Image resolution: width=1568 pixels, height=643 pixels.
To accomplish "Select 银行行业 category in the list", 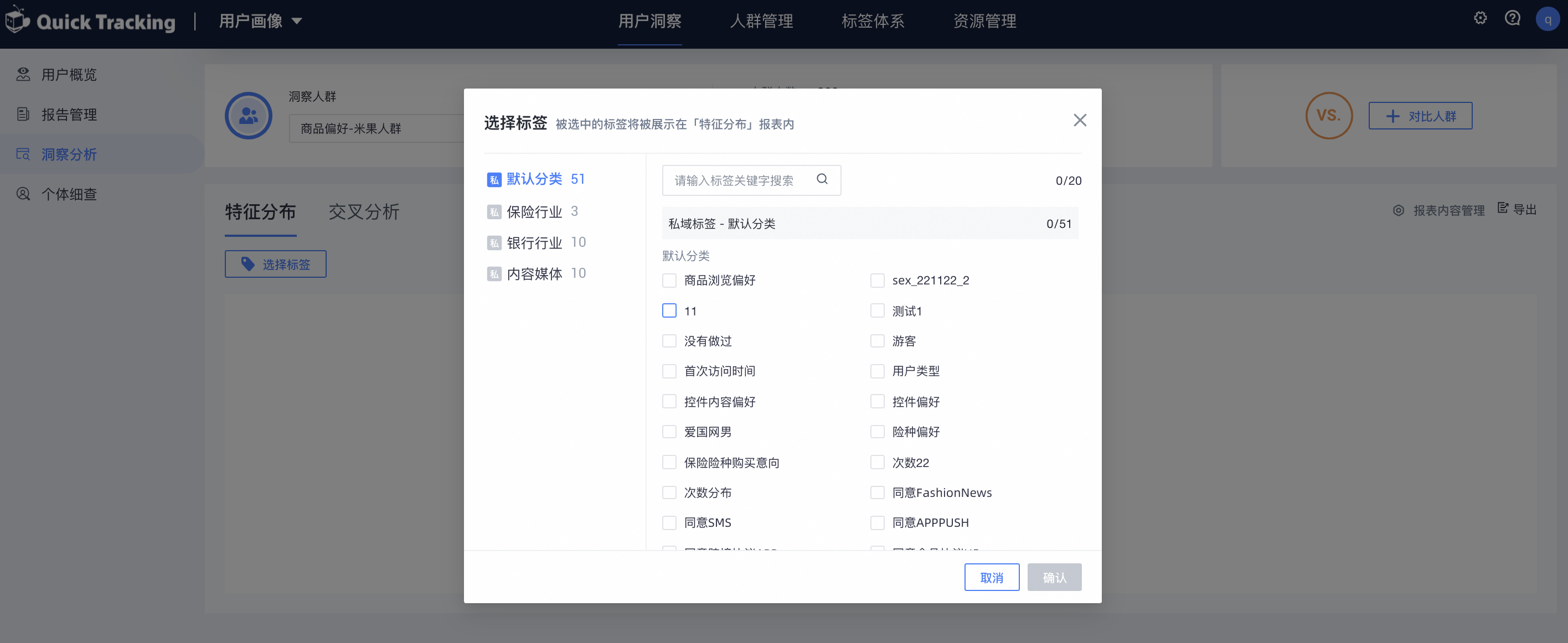I will coord(534,243).
